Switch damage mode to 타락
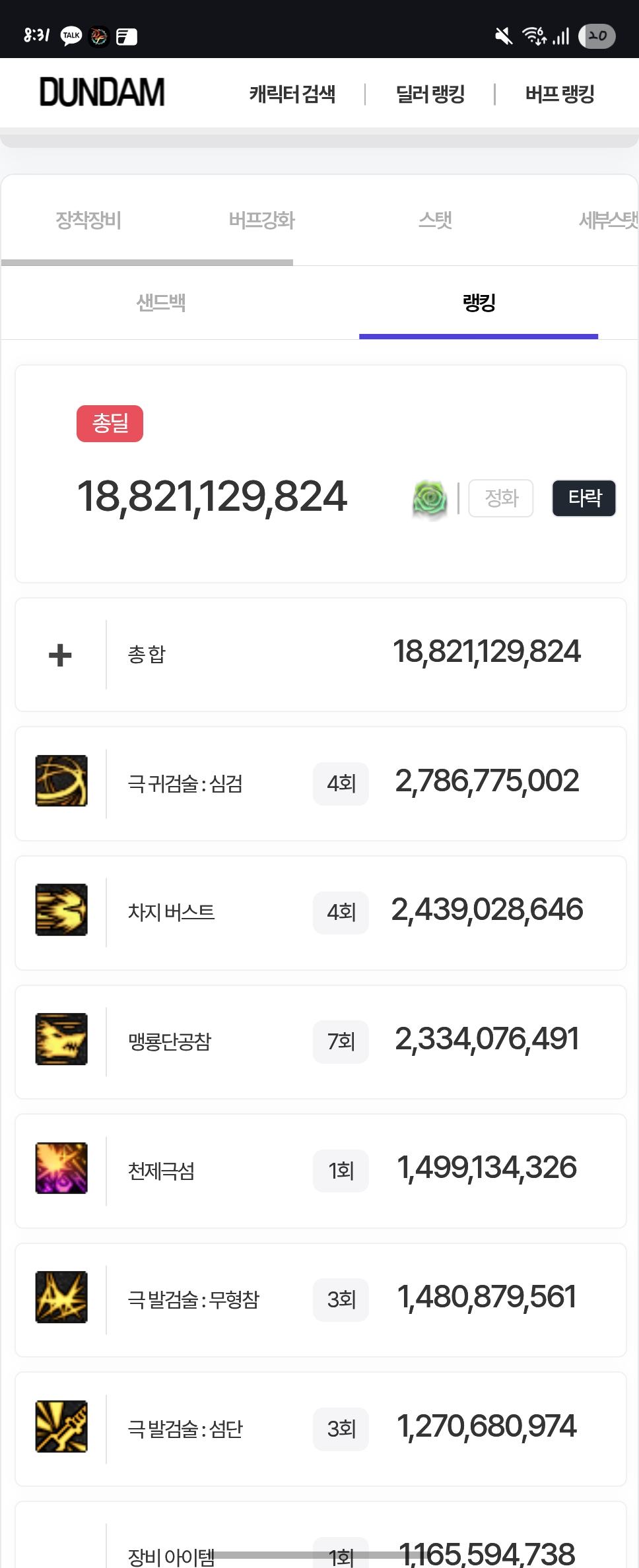Viewport: 639px width, 1568px height. (584, 498)
